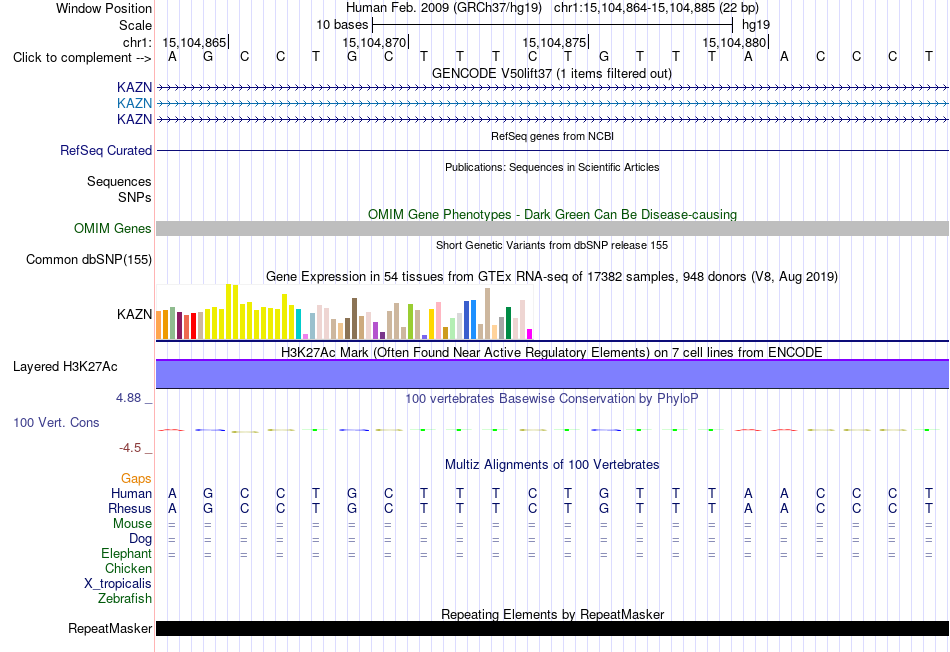Click the GENCODE V50lift37 track title
The width and height of the screenshot is (950, 652).
tap(551, 73)
